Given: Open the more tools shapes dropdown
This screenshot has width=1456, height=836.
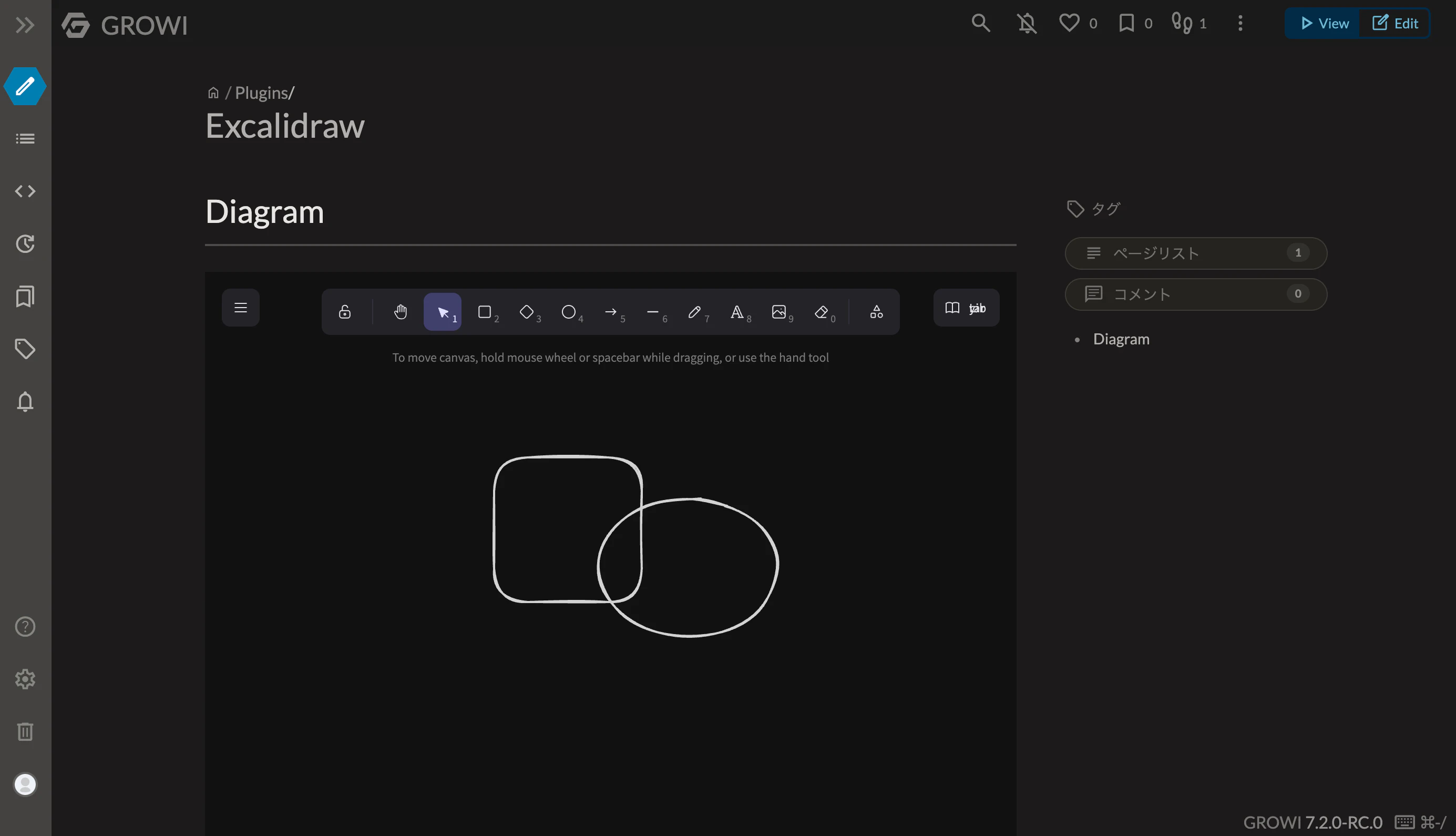Looking at the screenshot, I should [876, 312].
